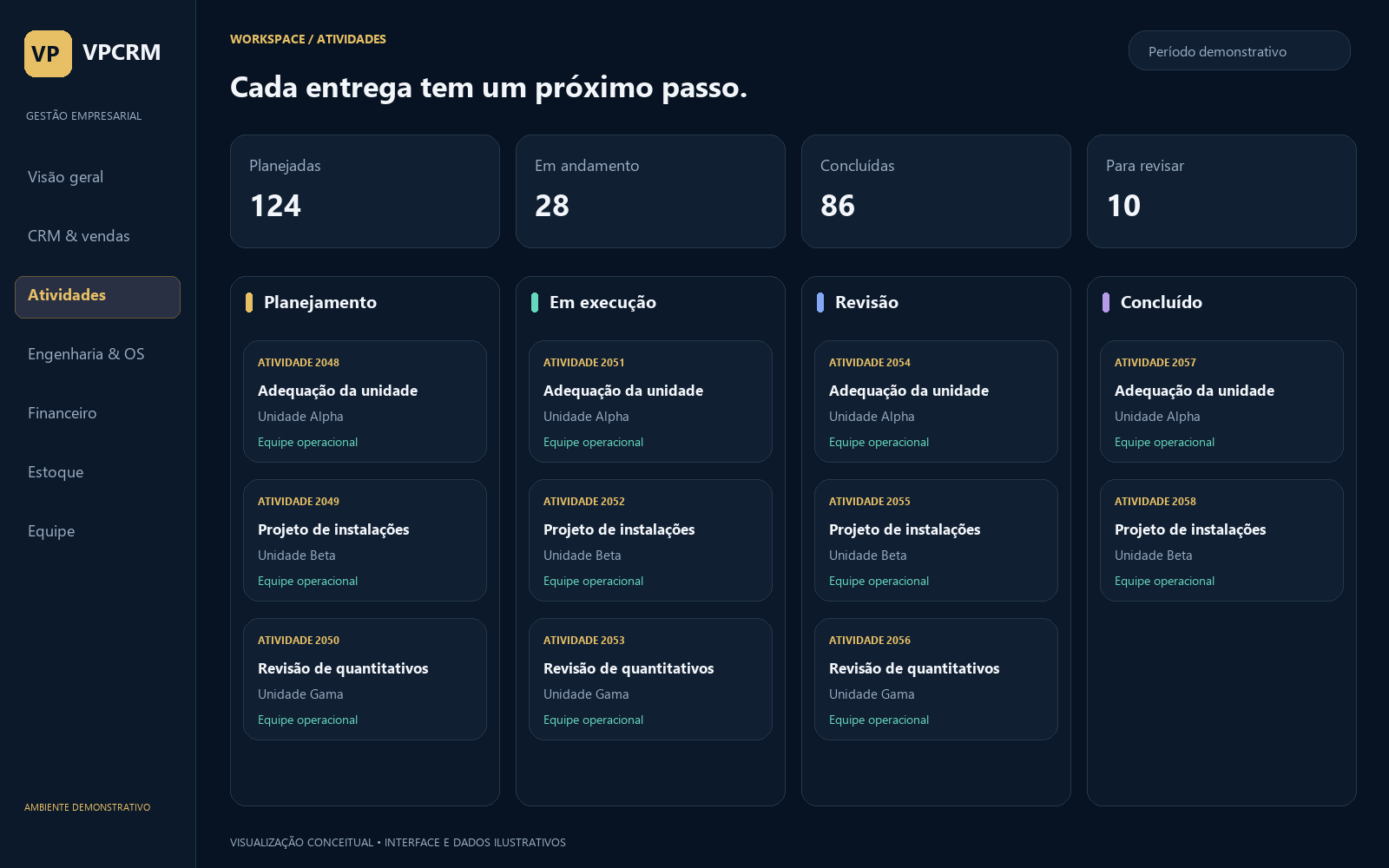
Task: Open card Atividade 2056
Action: tap(936, 679)
